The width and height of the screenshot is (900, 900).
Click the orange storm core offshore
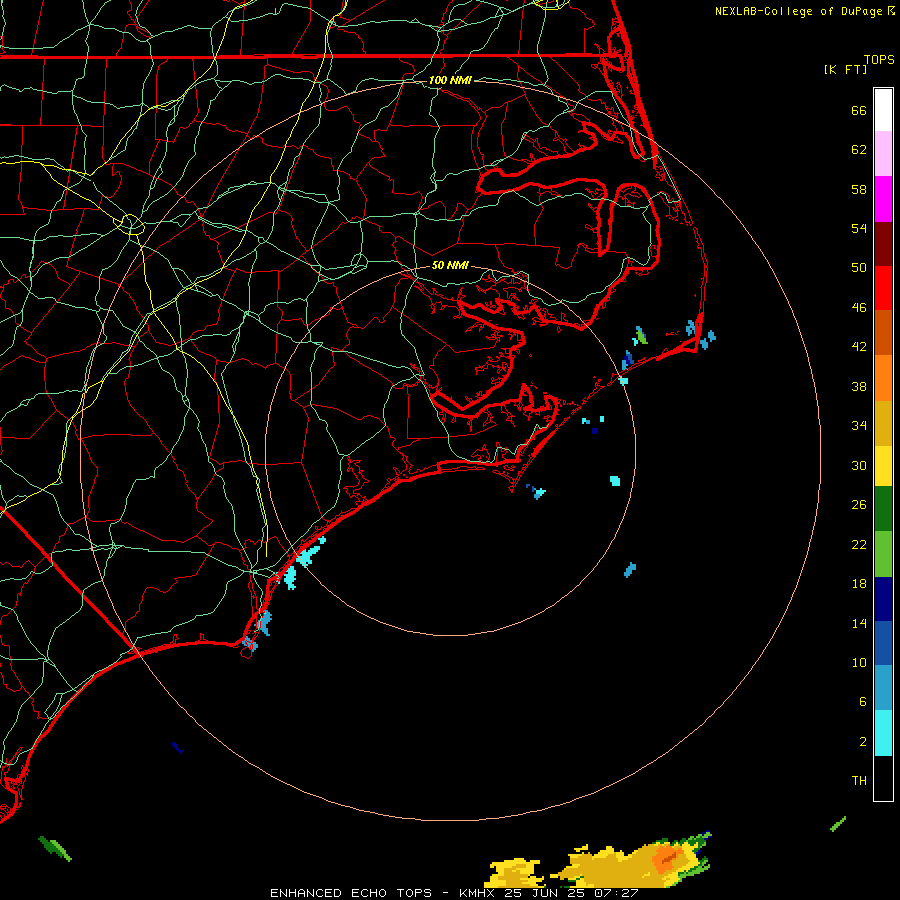tap(666, 859)
